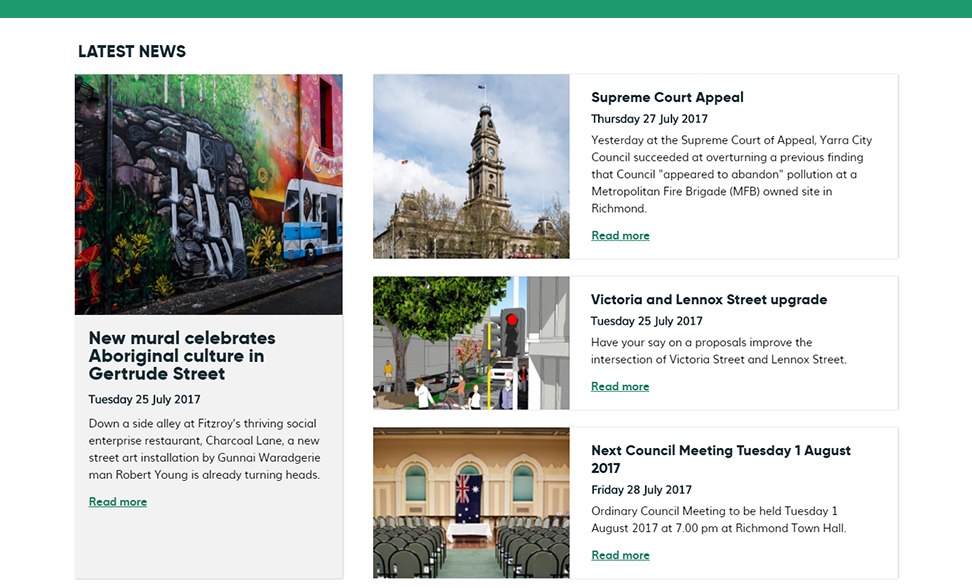Click the New mural celebrates Aboriginal culture headline
The image size is (972, 588).
[x=182, y=356]
